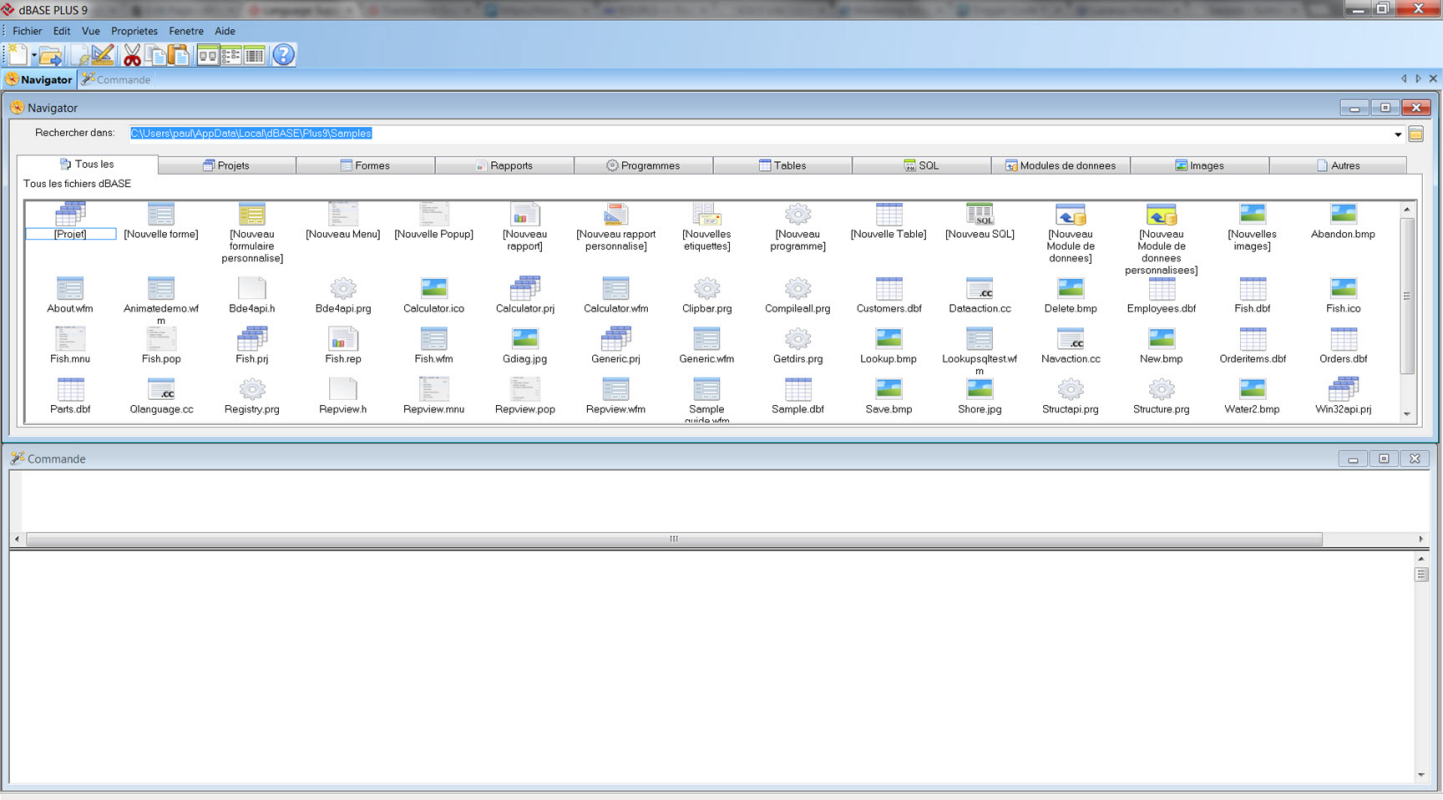Select the [Nouveau SQL] icon
The image size is (1443, 800).
click(x=980, y=213)
